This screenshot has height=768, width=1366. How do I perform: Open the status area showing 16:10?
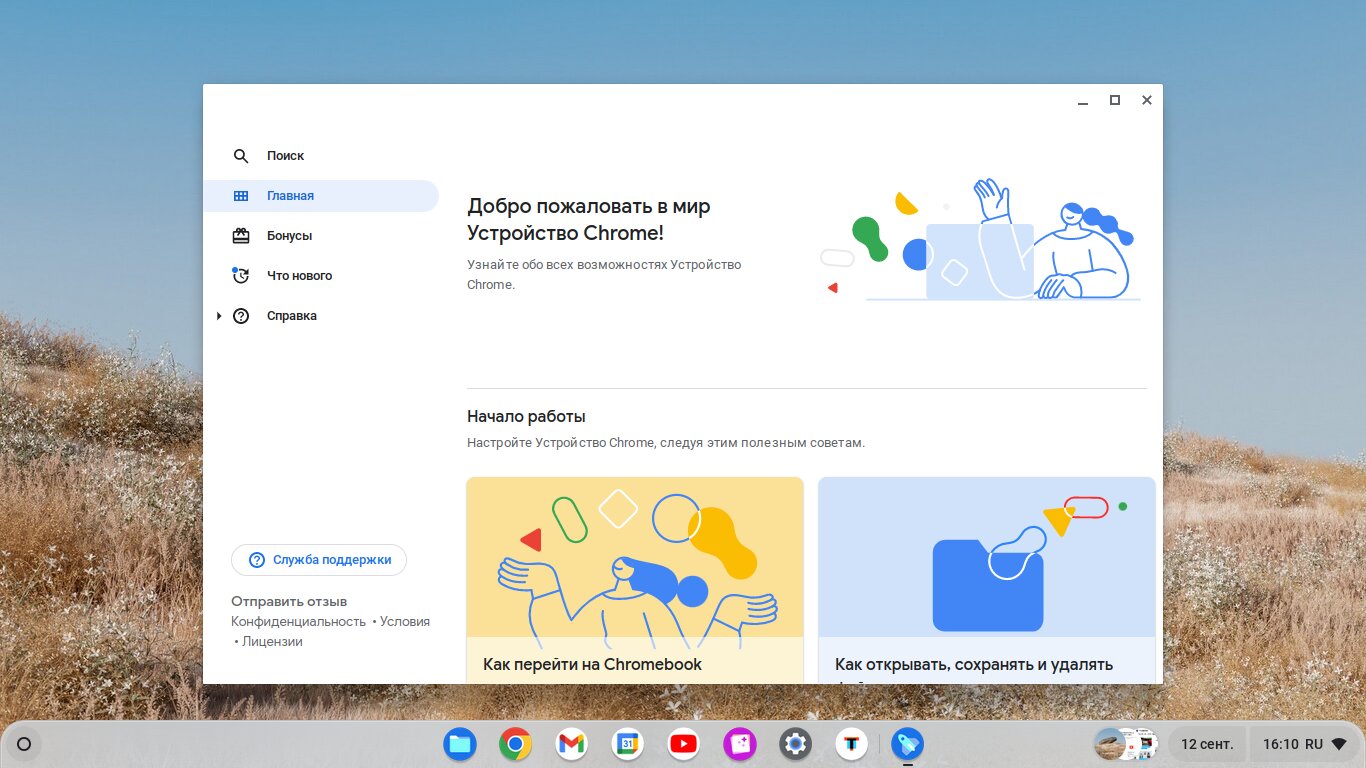[1305, 744]
